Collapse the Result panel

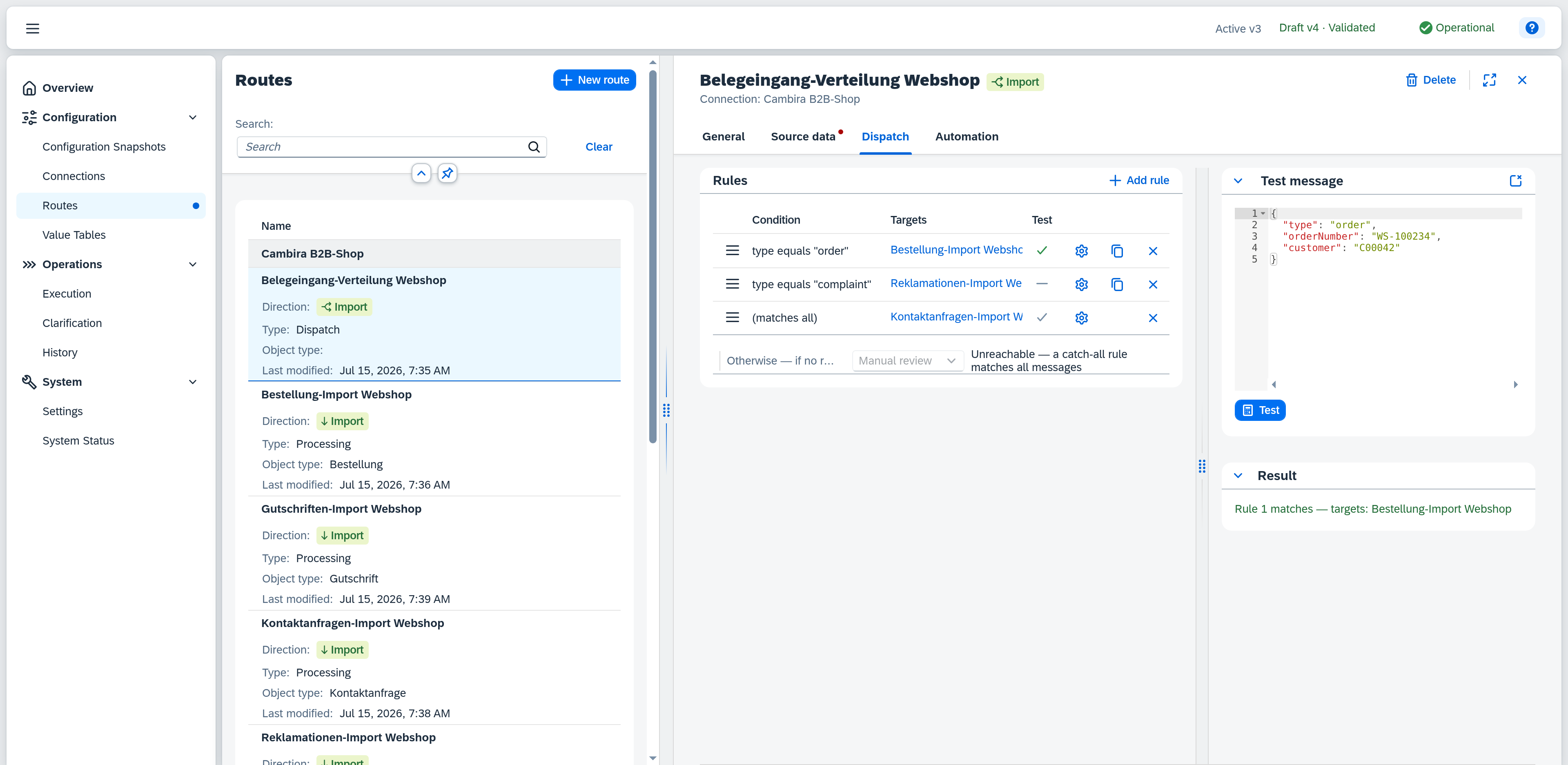[x=1238, y=476]
